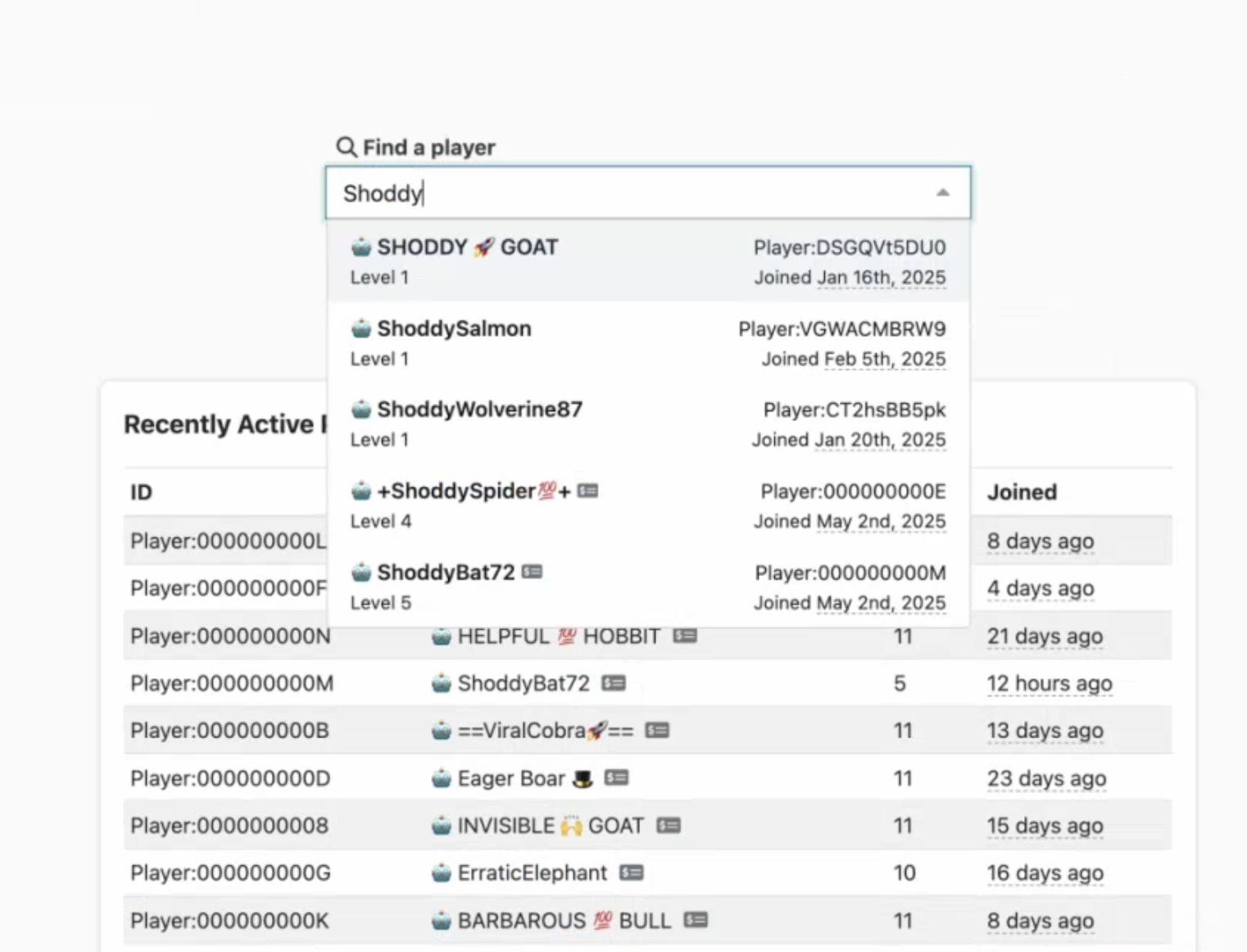The height and width of the screenshot is (952, 1247).
Task: Click the avatar icon beside ErraticElephant
Action: pyautogui.click(x=442, y=873)
